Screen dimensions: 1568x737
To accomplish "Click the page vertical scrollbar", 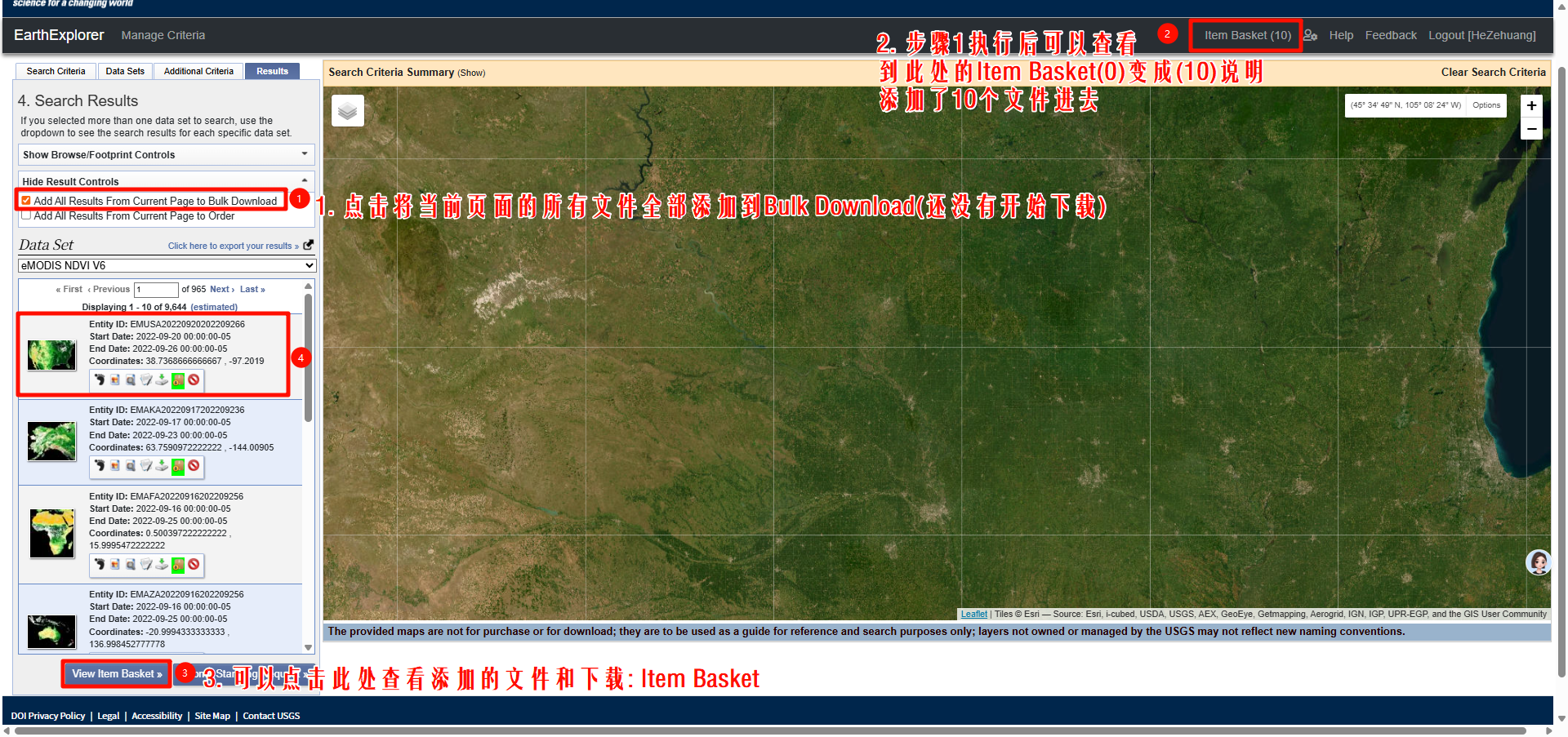I will point(1561,371).
